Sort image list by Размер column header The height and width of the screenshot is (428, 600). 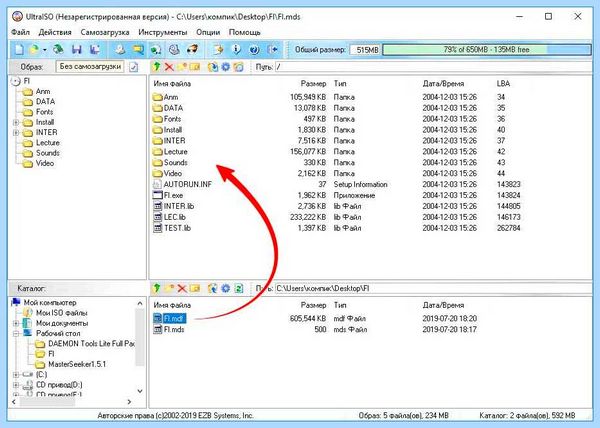point(313,84)
